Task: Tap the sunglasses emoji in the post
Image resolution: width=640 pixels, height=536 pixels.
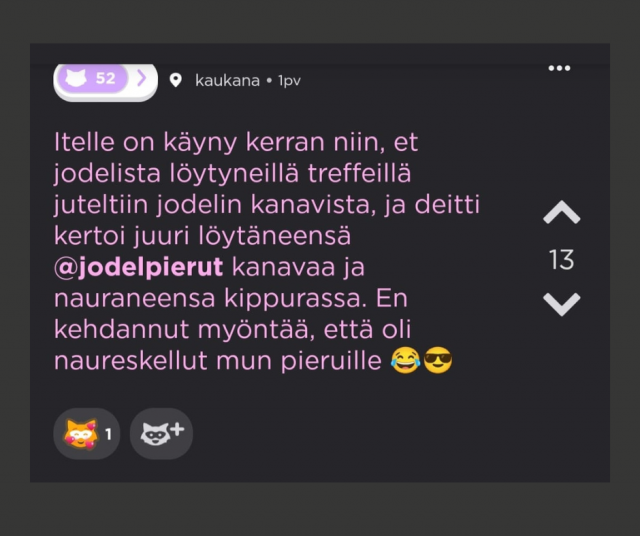Action: (x=438, y=360)
